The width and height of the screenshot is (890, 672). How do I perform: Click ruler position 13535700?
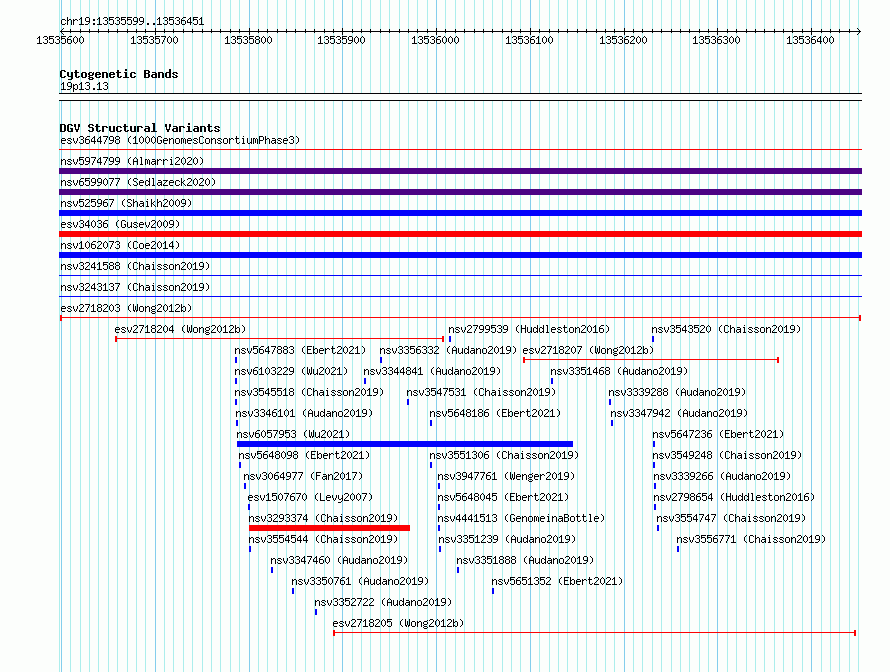[x=154, y=40]
